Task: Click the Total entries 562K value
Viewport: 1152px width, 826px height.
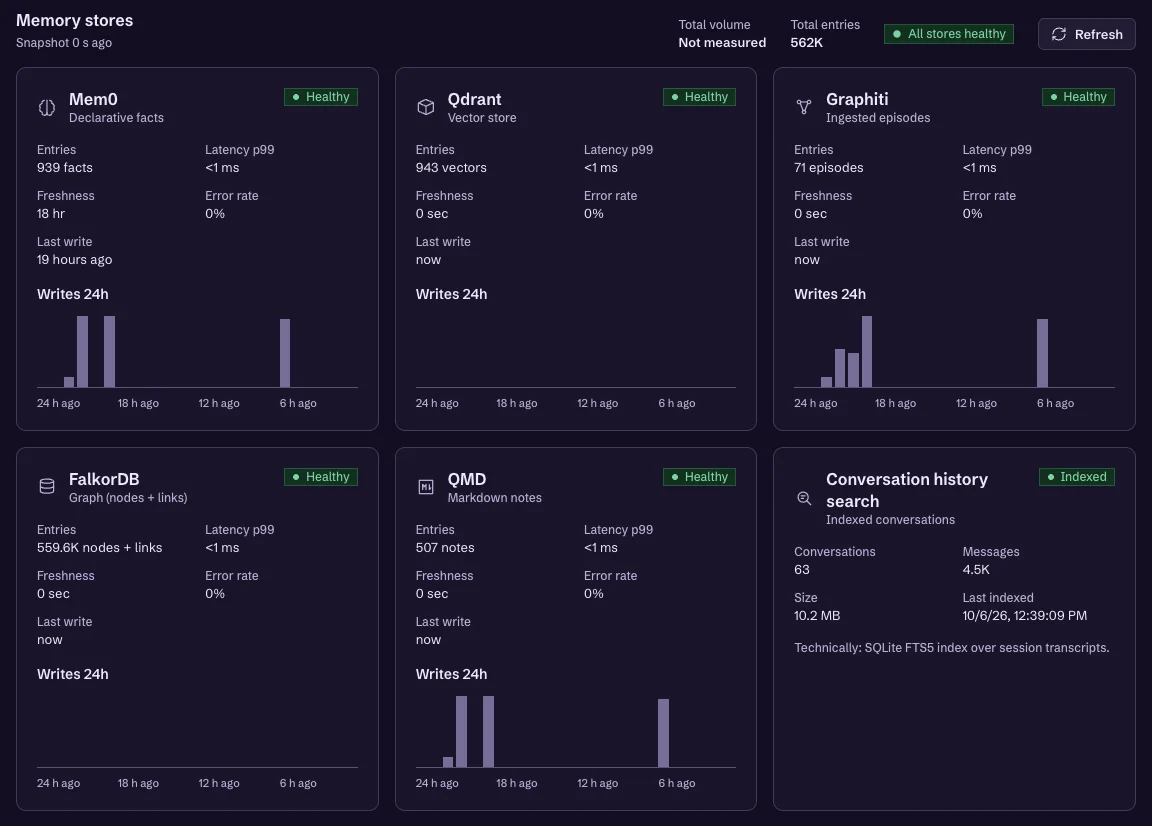Action: point(806,43)
